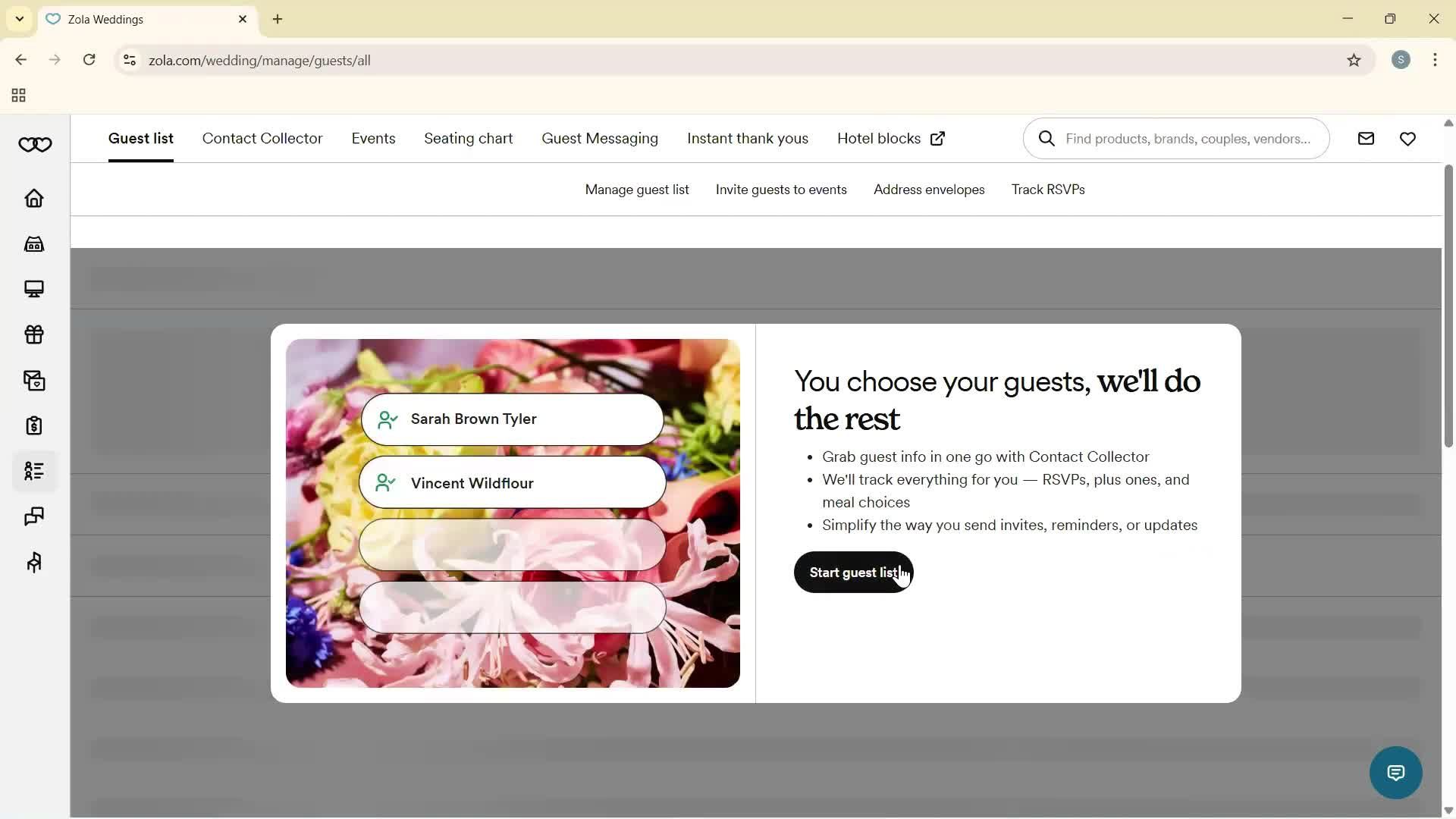
Task: Click the Zola hearts logo
Action: point(35,144)
